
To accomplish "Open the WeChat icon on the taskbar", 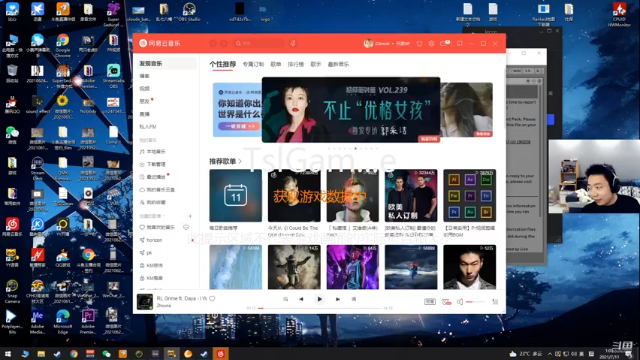I will [107, 354].
